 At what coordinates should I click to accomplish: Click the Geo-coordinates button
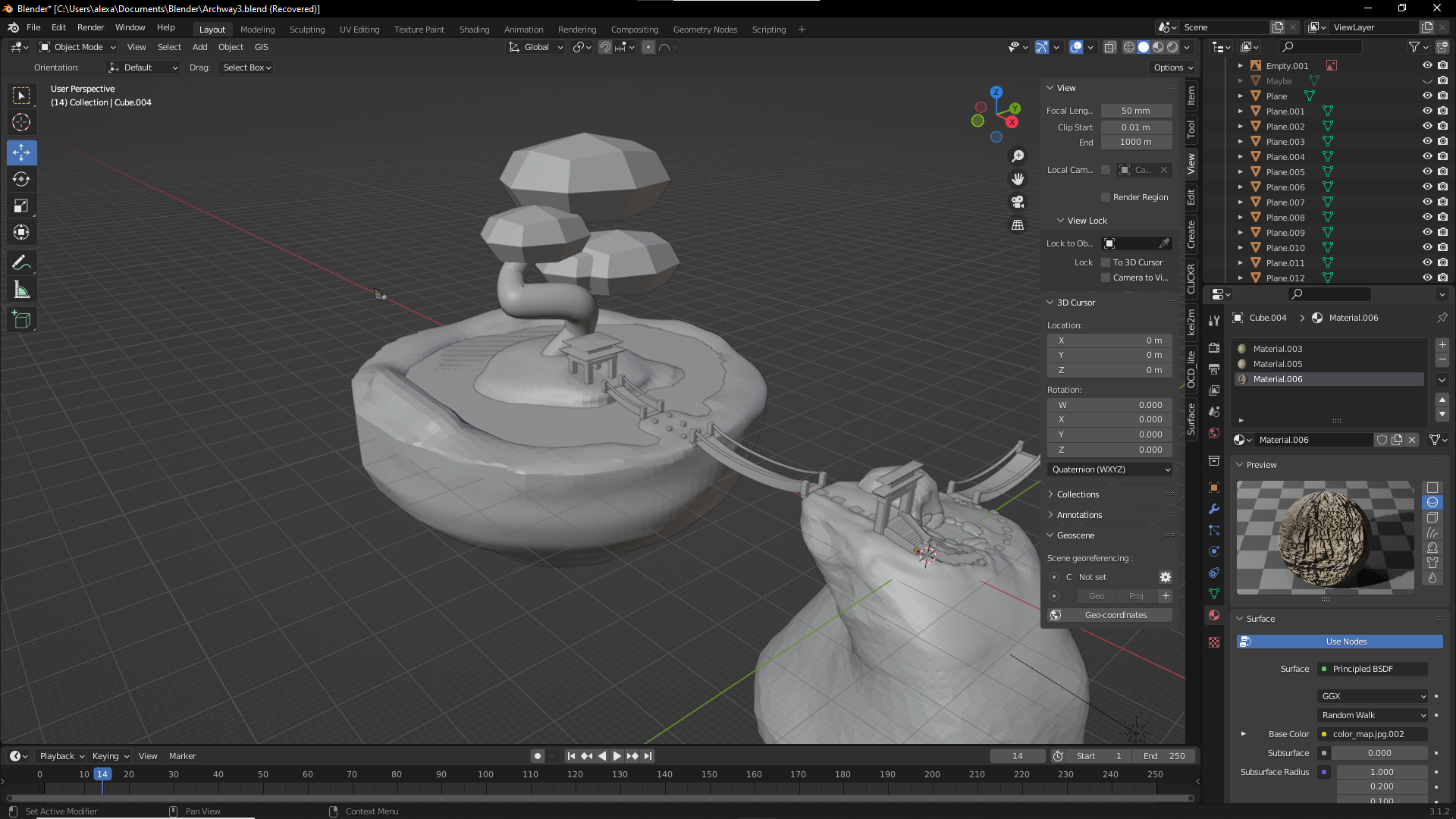tap(1115, 615)
